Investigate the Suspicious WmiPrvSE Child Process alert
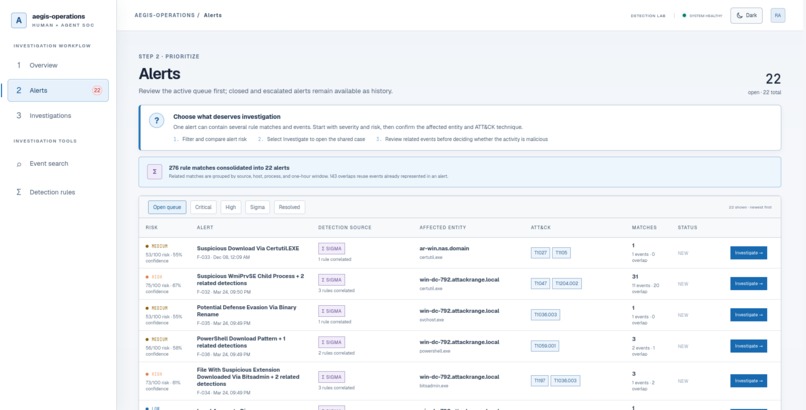The image size is (806, 410). [748, 284]
